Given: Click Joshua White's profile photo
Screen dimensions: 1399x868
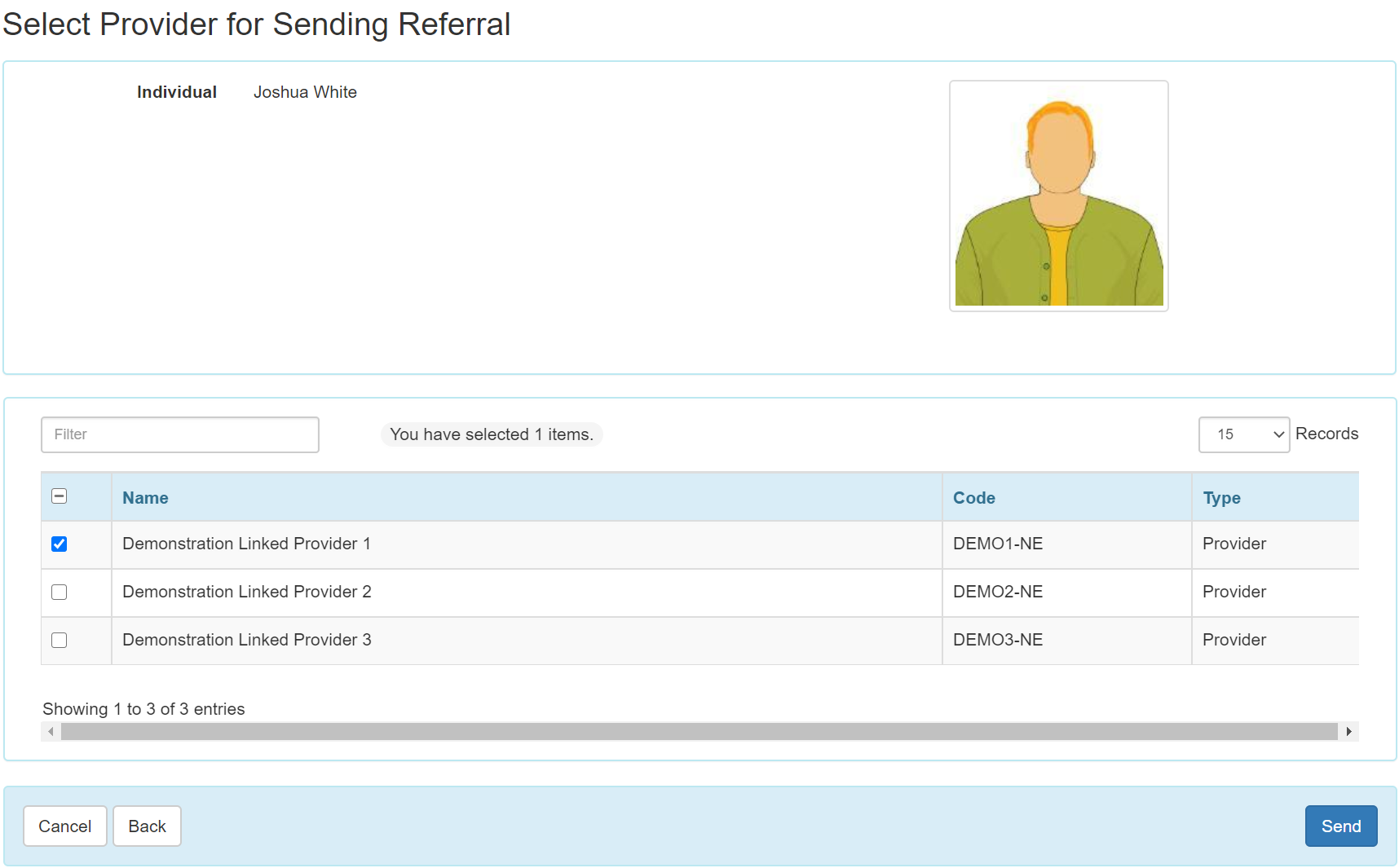Looking at the screenshot, I should [1059, 196].
